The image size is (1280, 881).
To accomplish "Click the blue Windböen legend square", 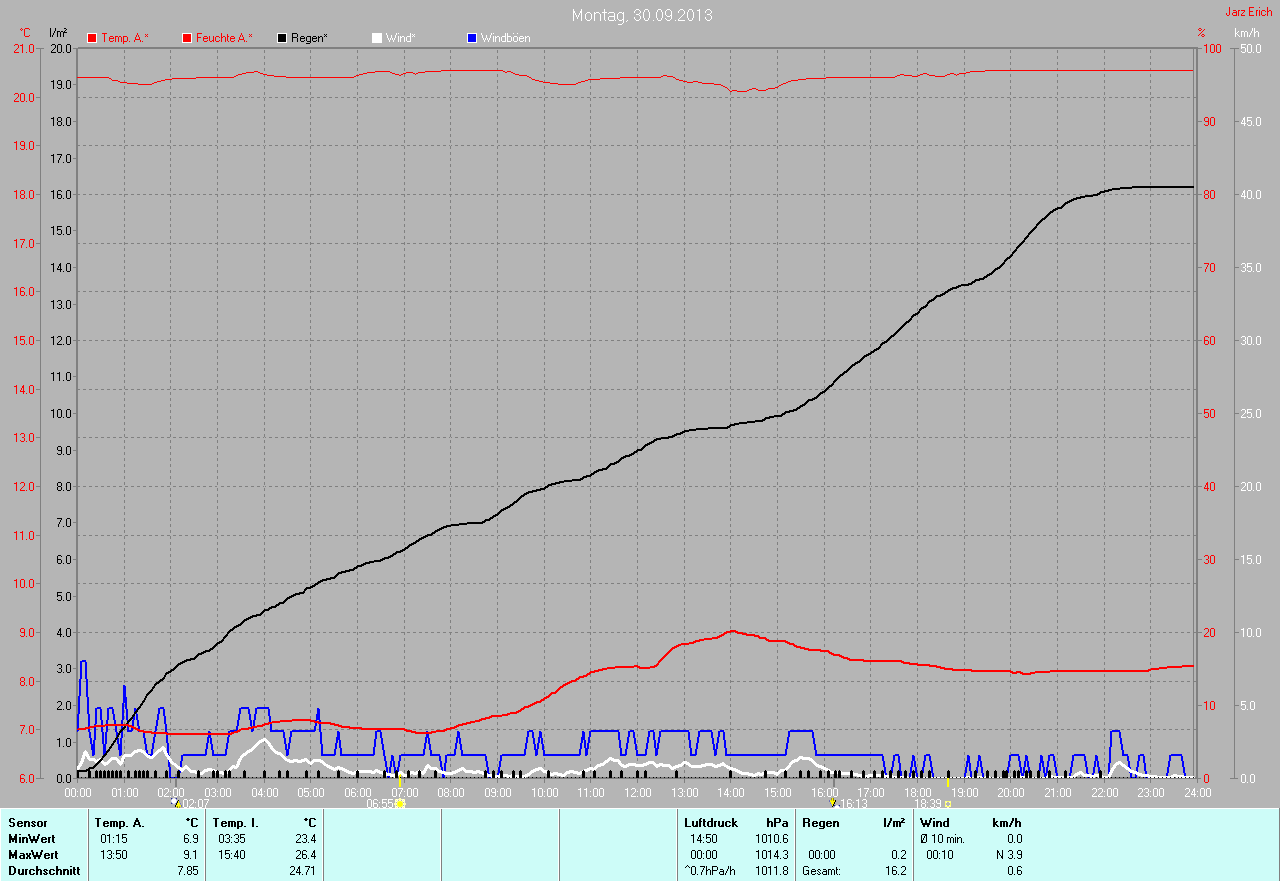I will click(472, 38).
